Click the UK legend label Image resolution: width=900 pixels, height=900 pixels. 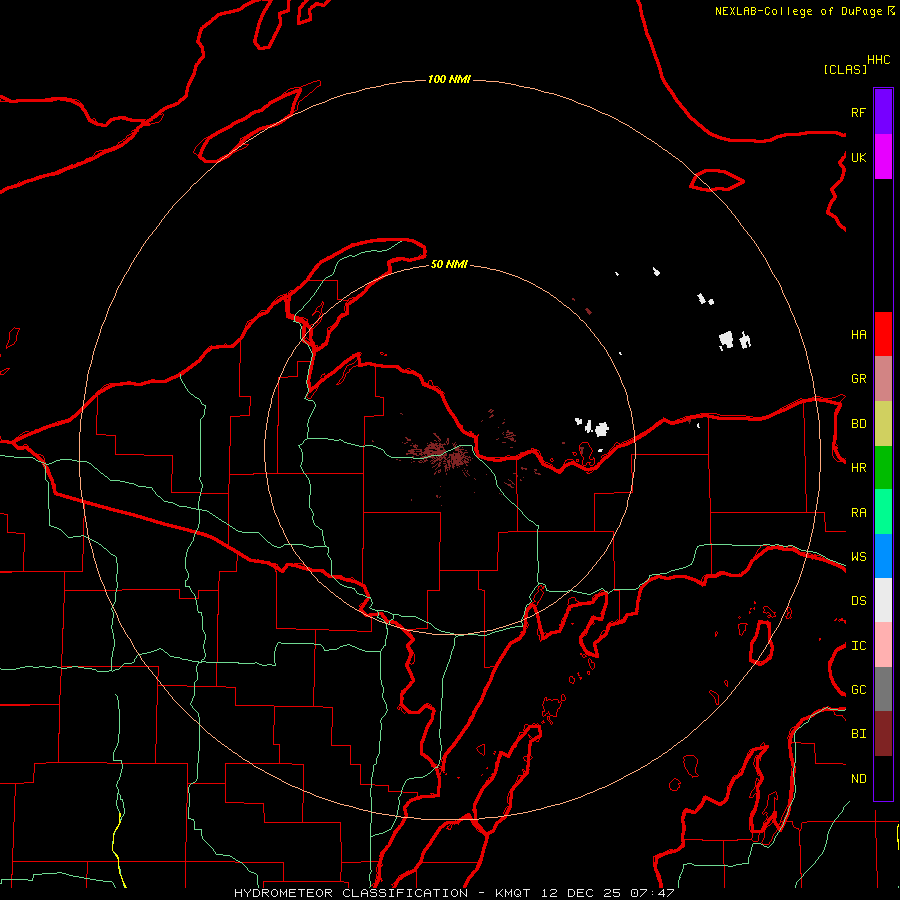(858, 157)
